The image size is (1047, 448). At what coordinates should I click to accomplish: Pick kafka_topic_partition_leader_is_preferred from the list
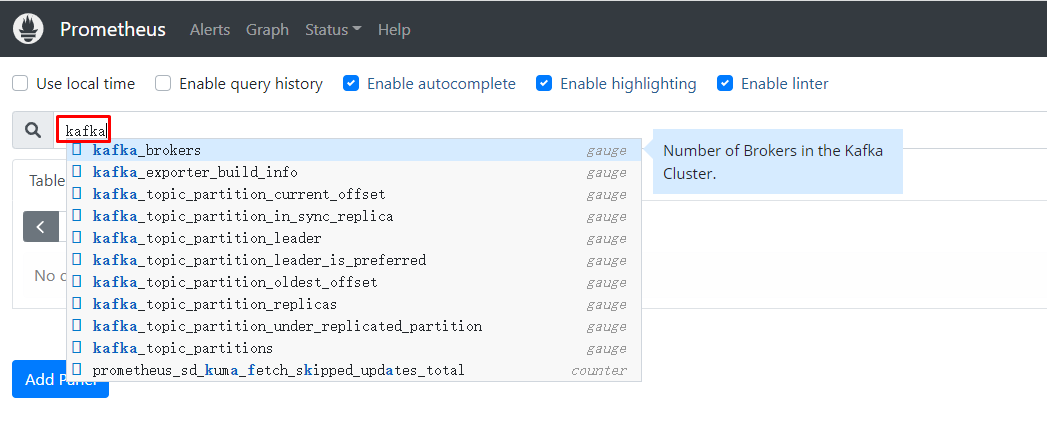tap(354, 260)
